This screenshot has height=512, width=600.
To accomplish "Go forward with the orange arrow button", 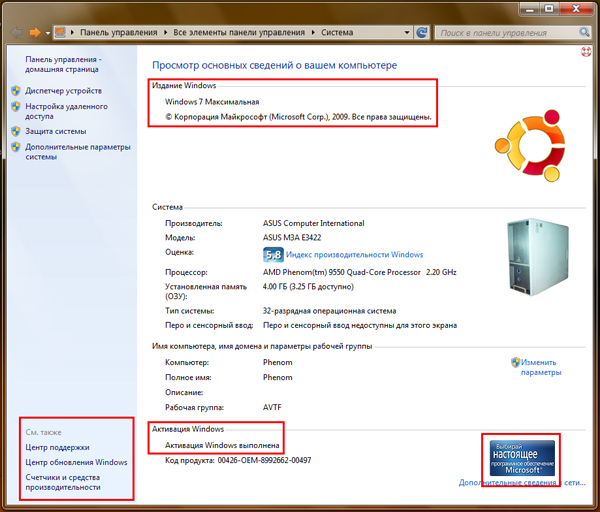I will 35,33.
